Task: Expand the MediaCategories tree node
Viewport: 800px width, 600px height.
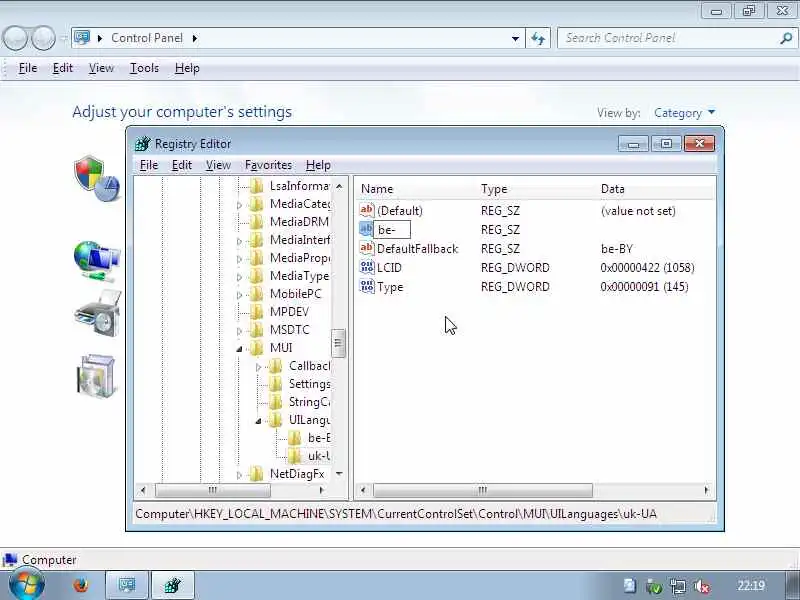Action: [239, 205]
